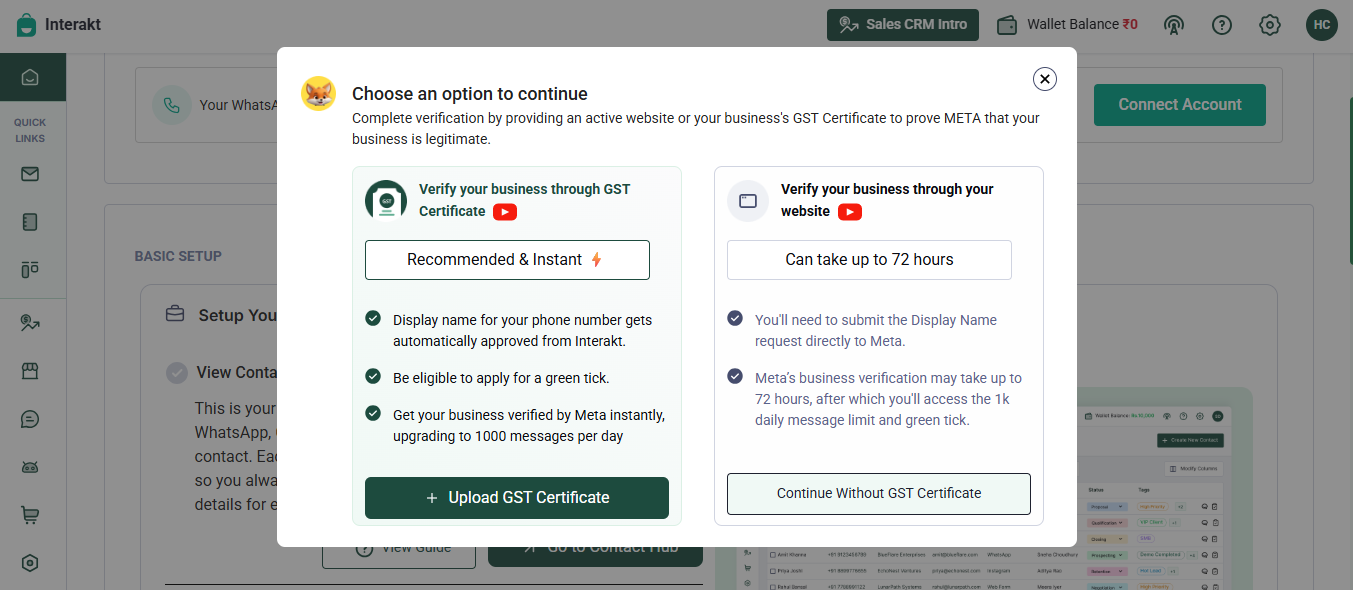View Wallet Balance details
This screenshot has height=590, width=1353.
tap(1068, 25)
